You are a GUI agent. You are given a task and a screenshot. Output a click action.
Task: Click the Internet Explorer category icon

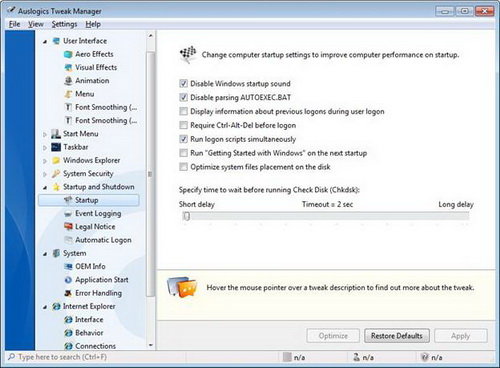coord(56,307)
